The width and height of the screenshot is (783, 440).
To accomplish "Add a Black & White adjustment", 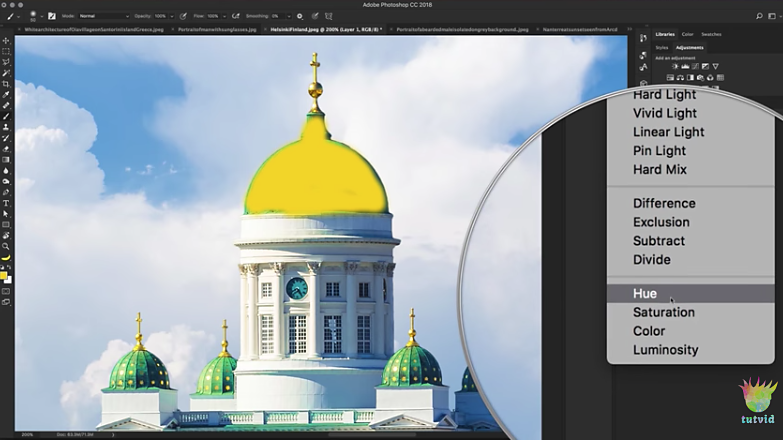I will tap(690, 77).
